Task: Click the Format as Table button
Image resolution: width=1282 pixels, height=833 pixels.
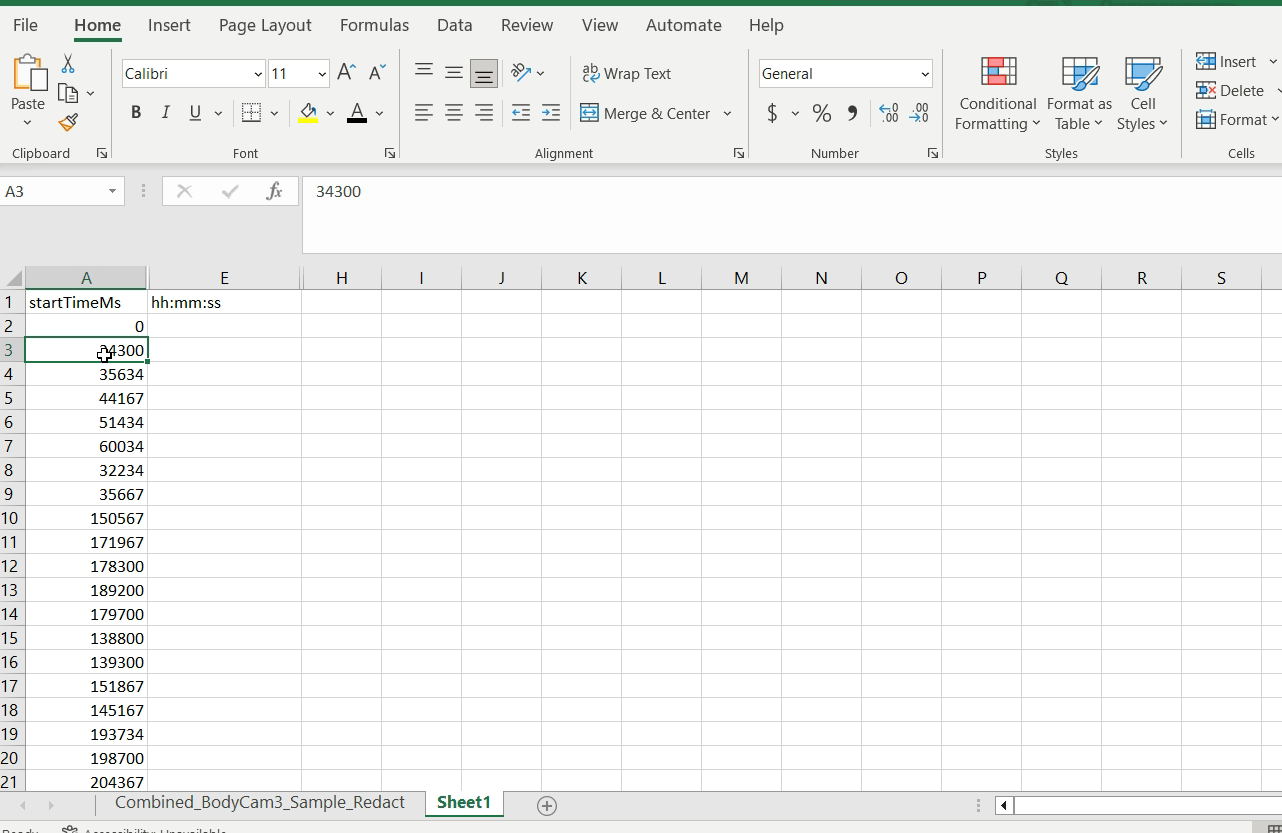Action: pos(1079,95)
